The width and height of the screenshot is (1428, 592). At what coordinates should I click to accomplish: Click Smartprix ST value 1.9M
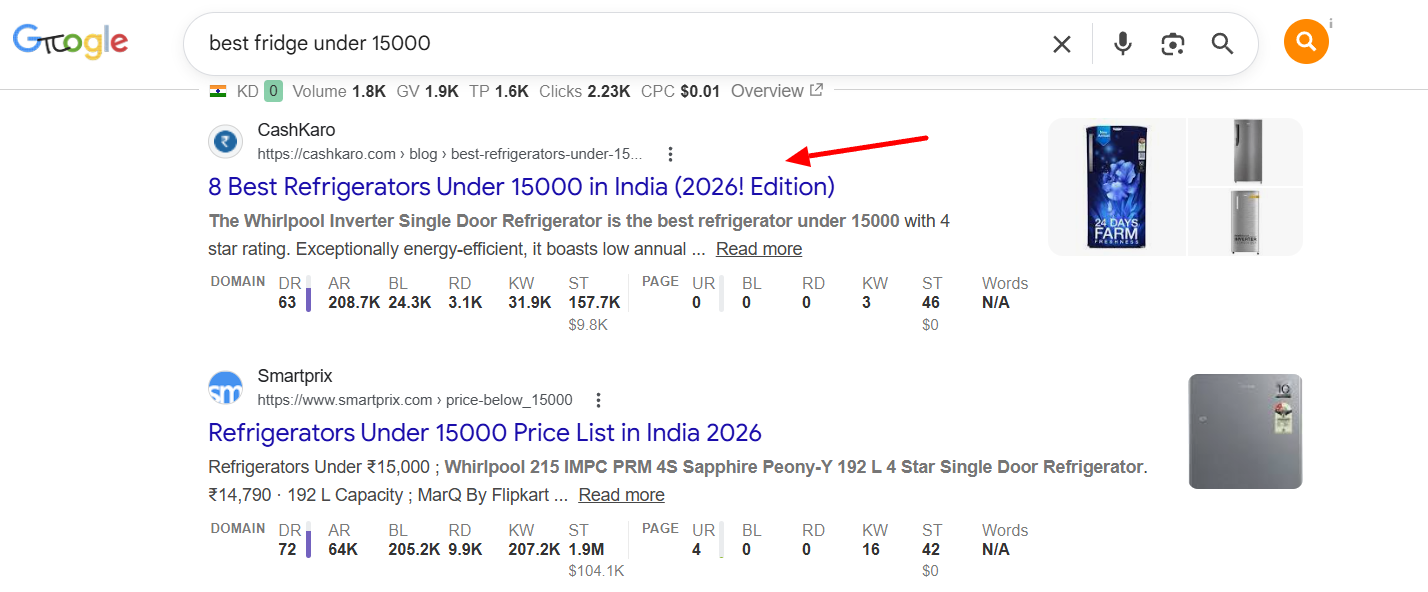click(586, 549)
